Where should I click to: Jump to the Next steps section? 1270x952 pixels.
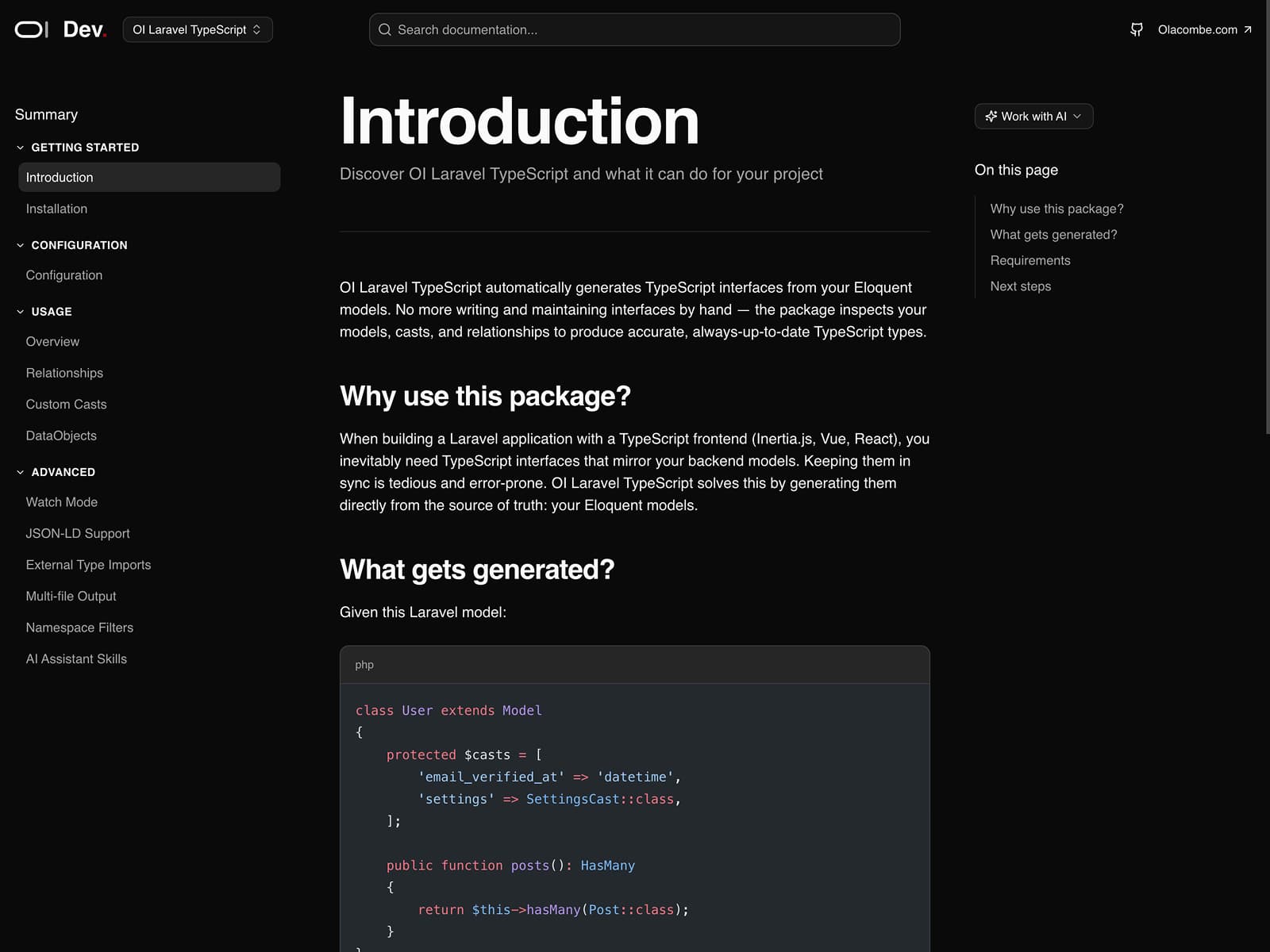click(x=1020, y=286)
